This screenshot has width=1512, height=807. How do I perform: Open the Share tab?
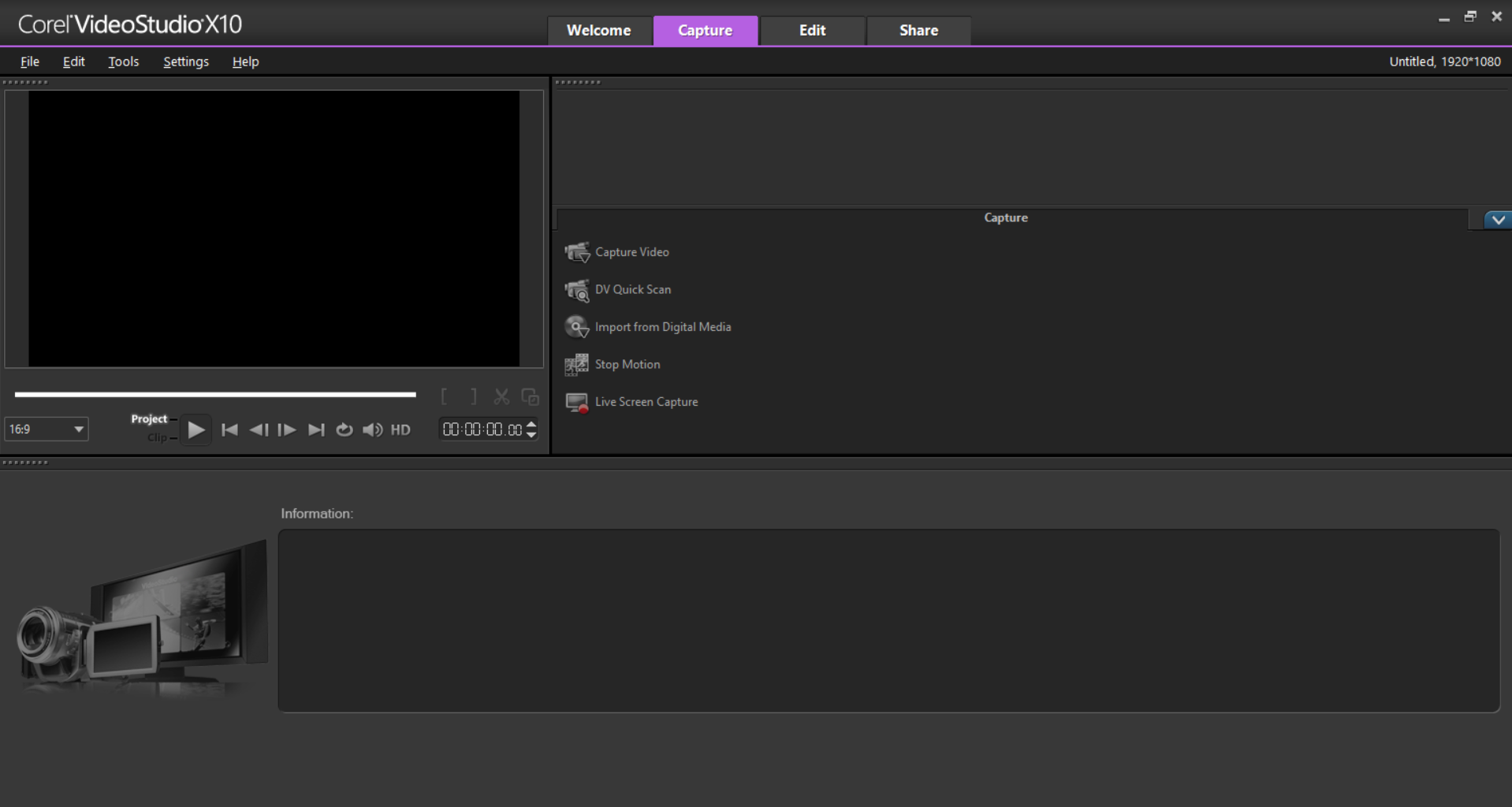[919, 31]
